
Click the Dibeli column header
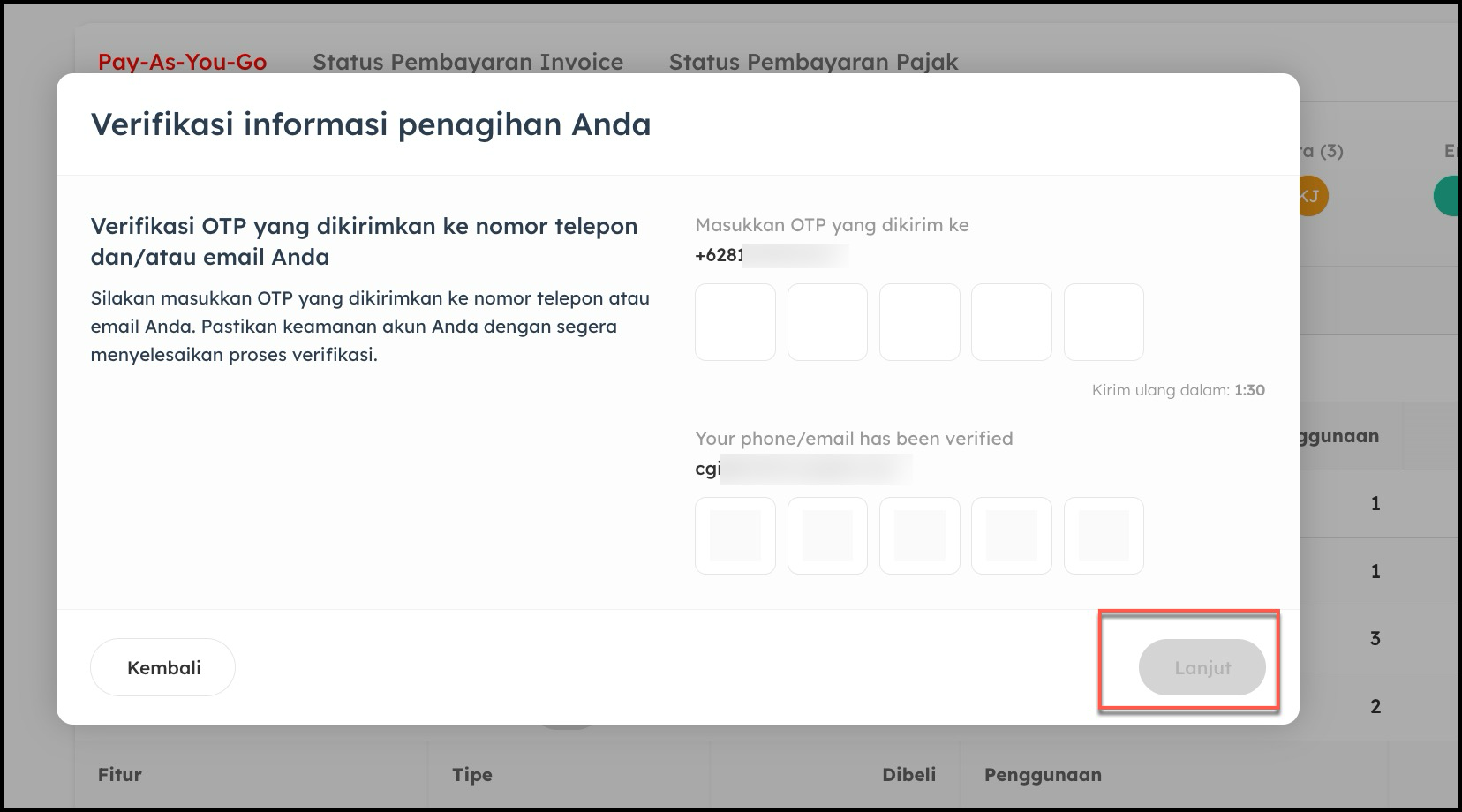[x=908, y=775]
